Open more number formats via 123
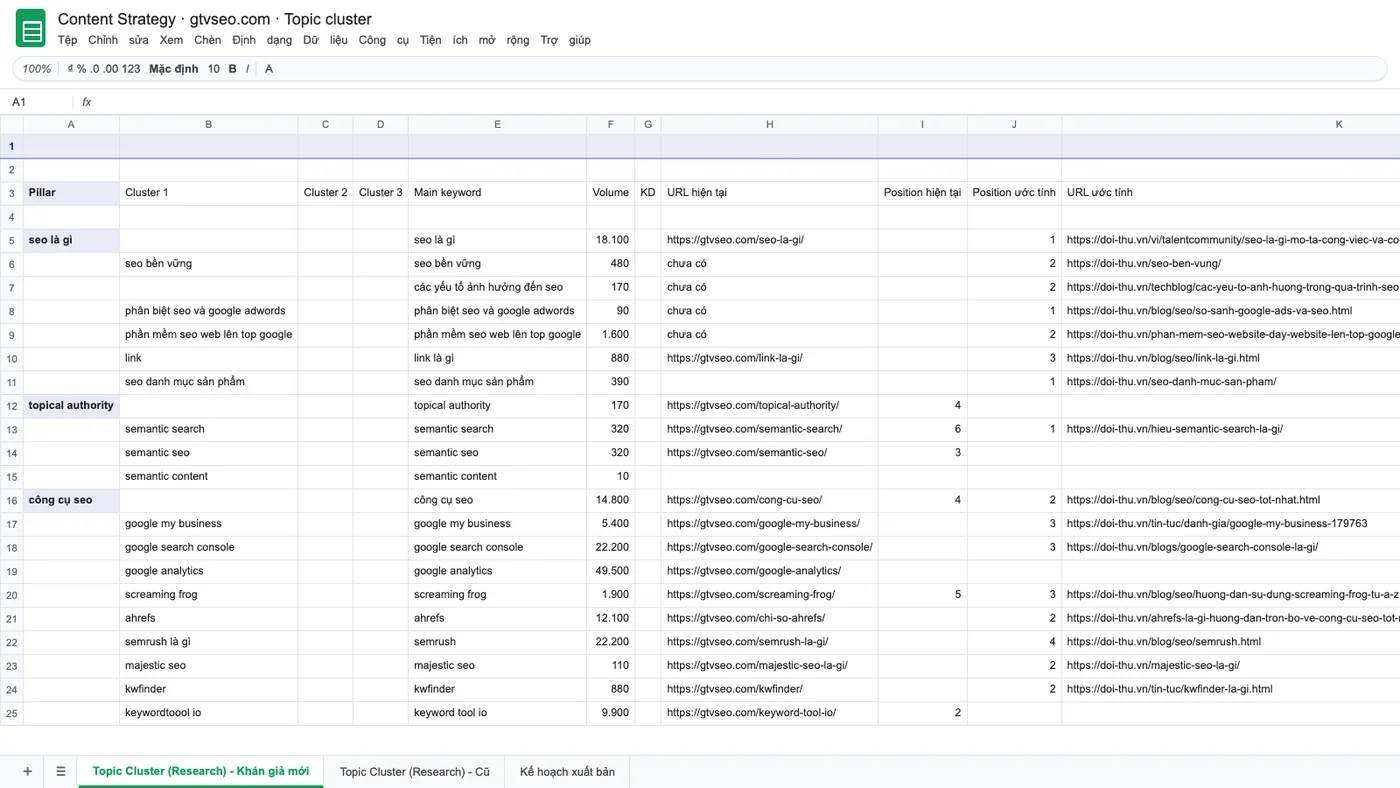Screen dimensions: 1400x788 (131, 69)
